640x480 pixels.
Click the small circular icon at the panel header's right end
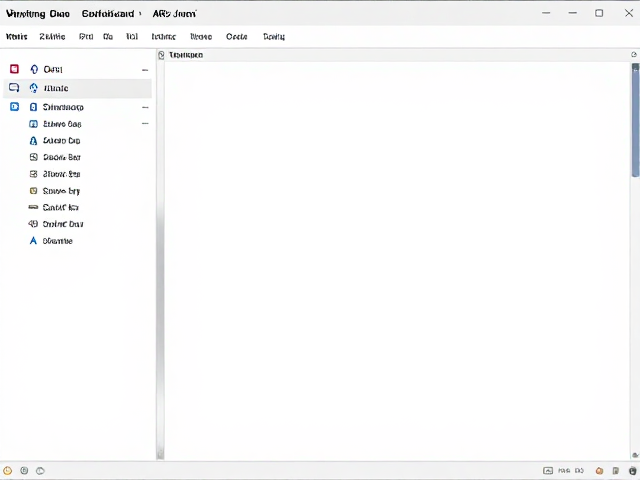point(634,55)
